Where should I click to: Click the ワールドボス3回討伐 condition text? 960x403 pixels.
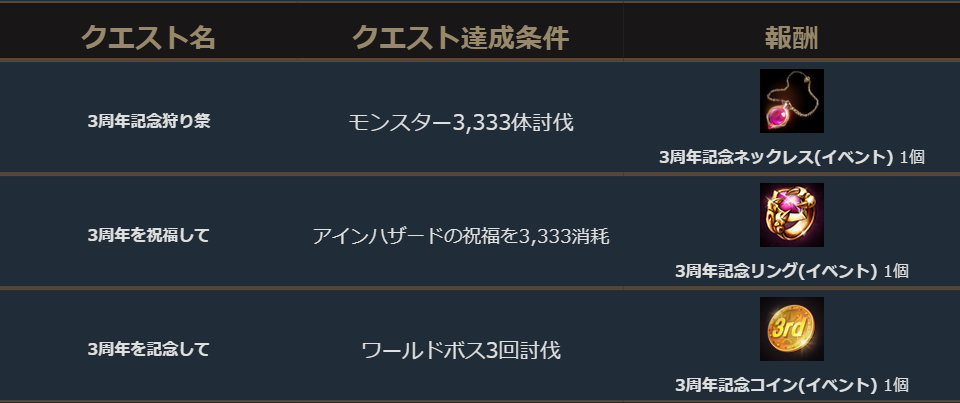[x=460, y=350]
